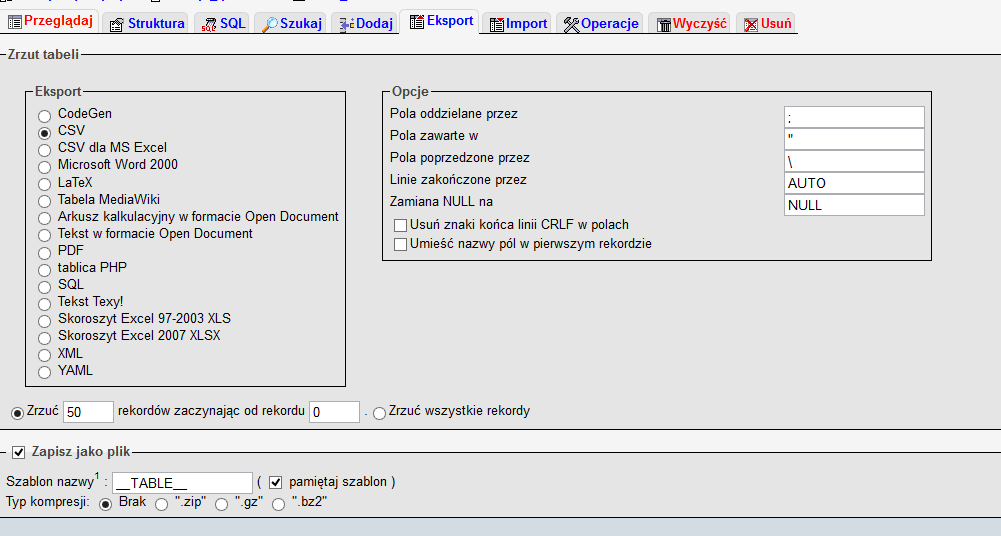Click the Szablon nazwy __TABLE__ field
Viewport: 1001px width, 536px height.
(183, 483)
